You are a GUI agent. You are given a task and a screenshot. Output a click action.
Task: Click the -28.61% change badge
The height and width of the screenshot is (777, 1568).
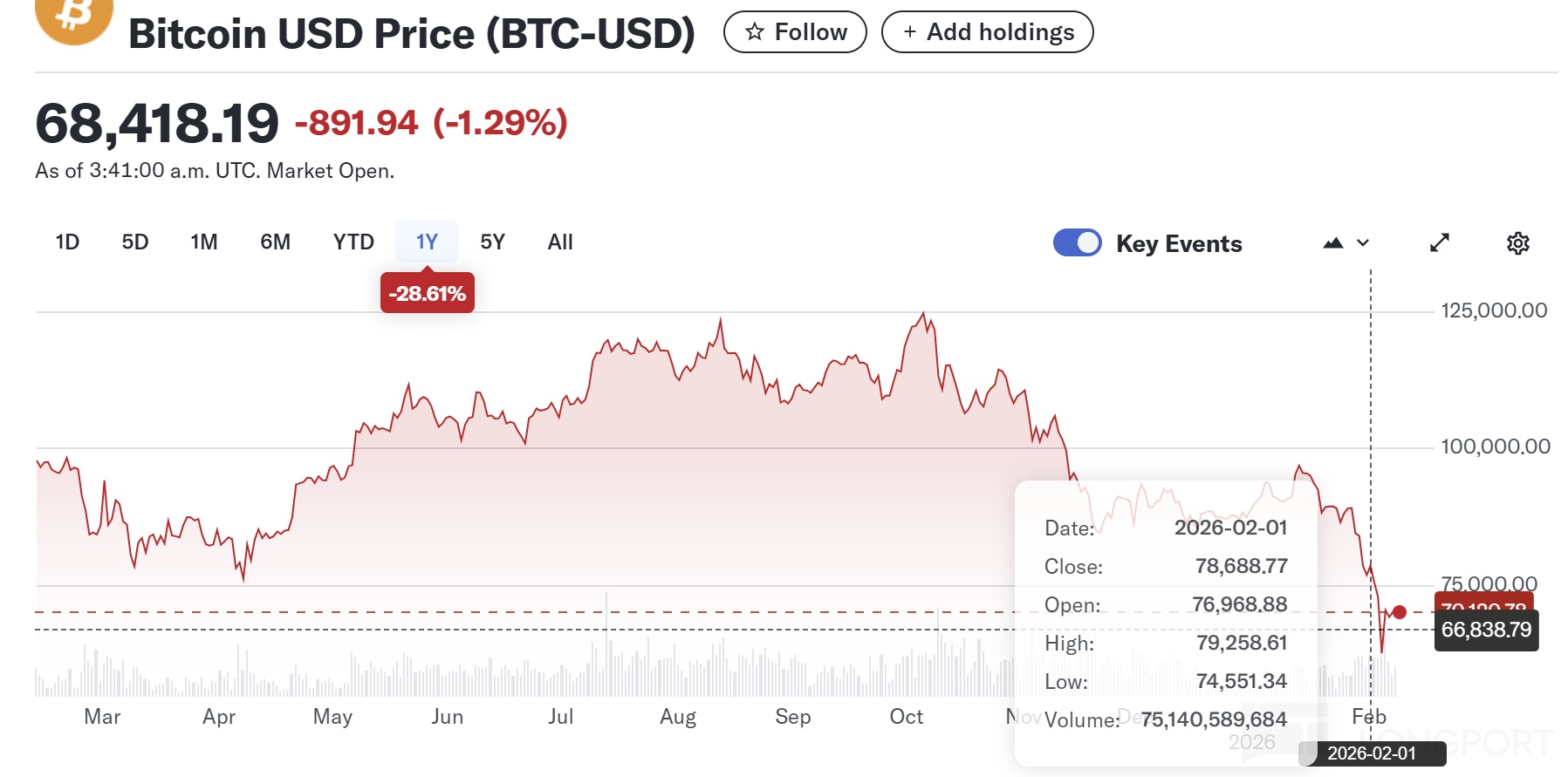click(428, 294)
